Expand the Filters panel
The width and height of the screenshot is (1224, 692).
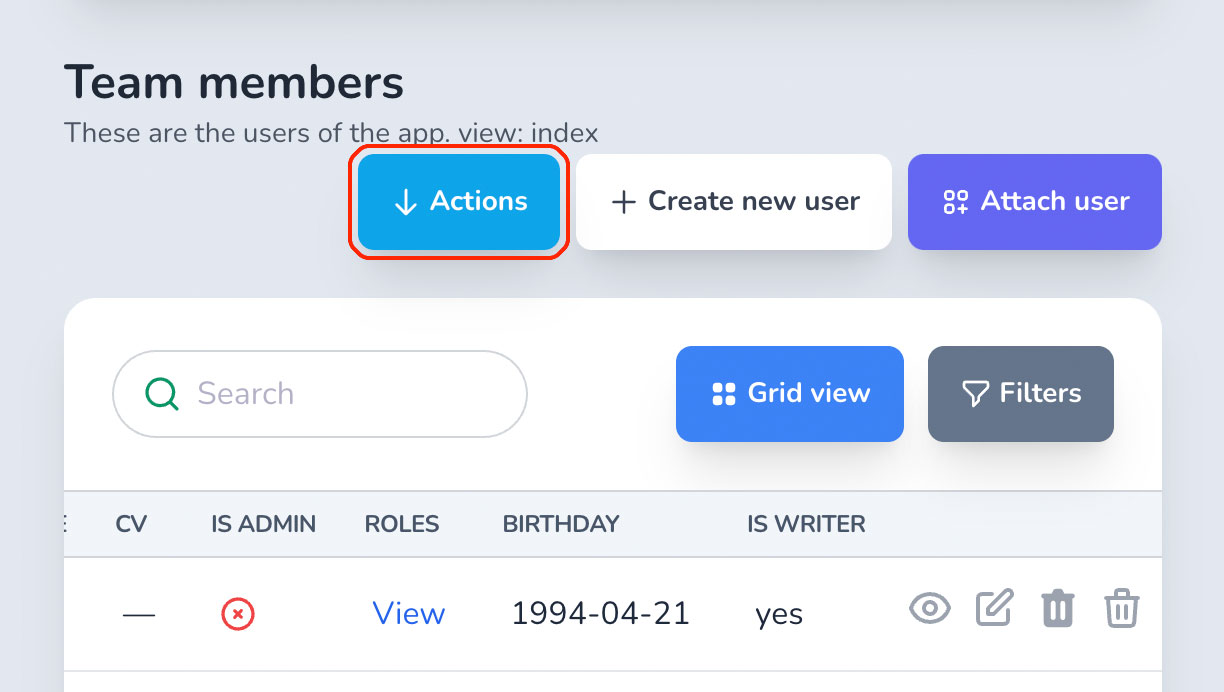[x=1021, y=394]
